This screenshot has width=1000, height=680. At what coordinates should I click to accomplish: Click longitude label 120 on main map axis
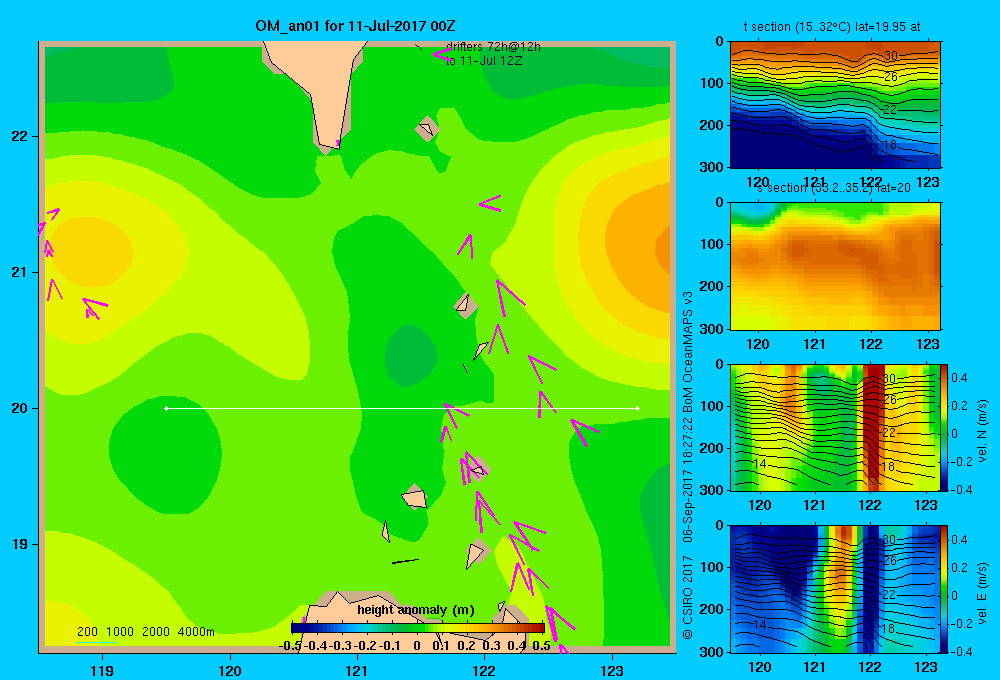click(230, 670)
